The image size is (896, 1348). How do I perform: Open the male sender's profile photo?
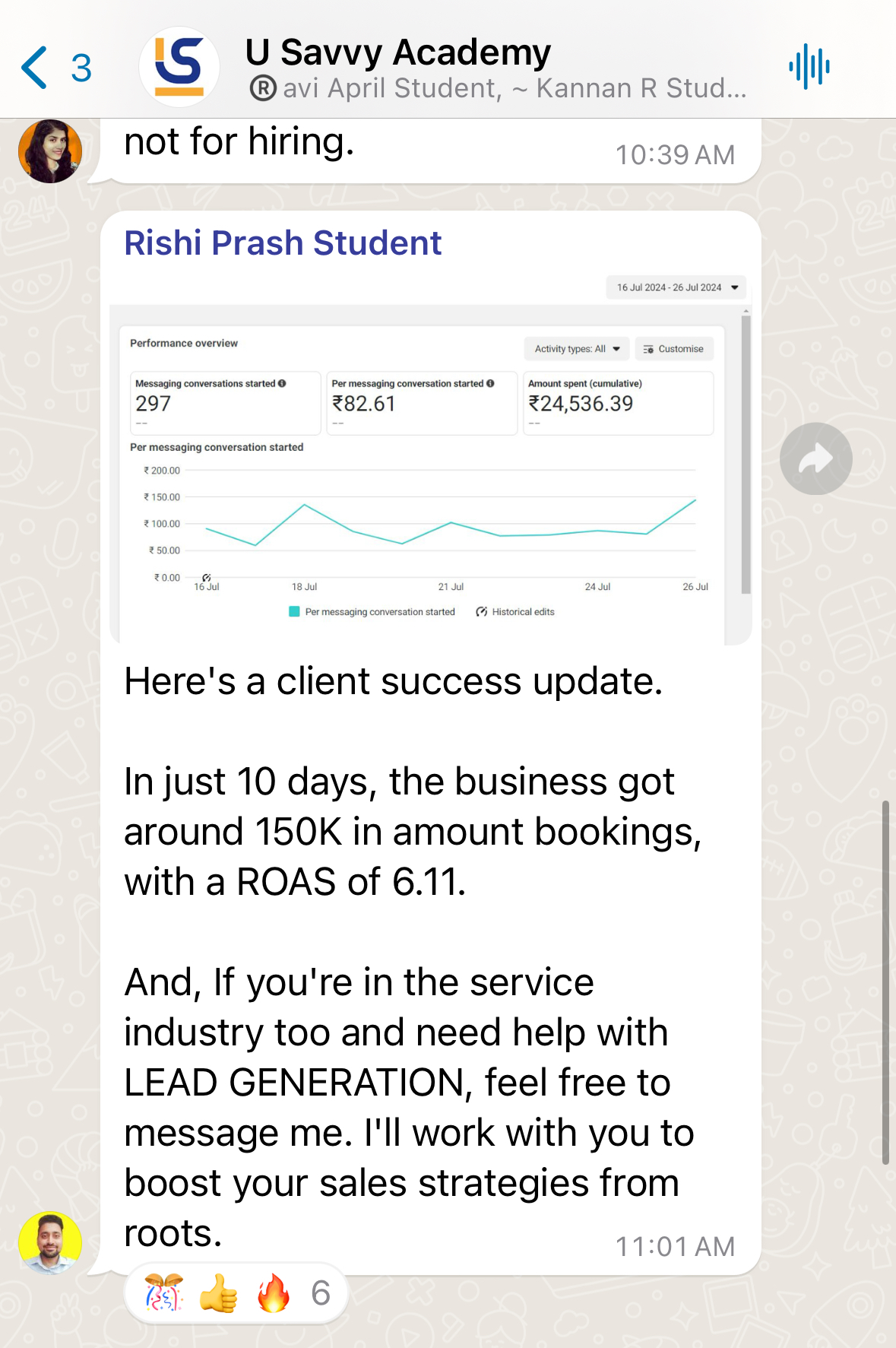50,1242
